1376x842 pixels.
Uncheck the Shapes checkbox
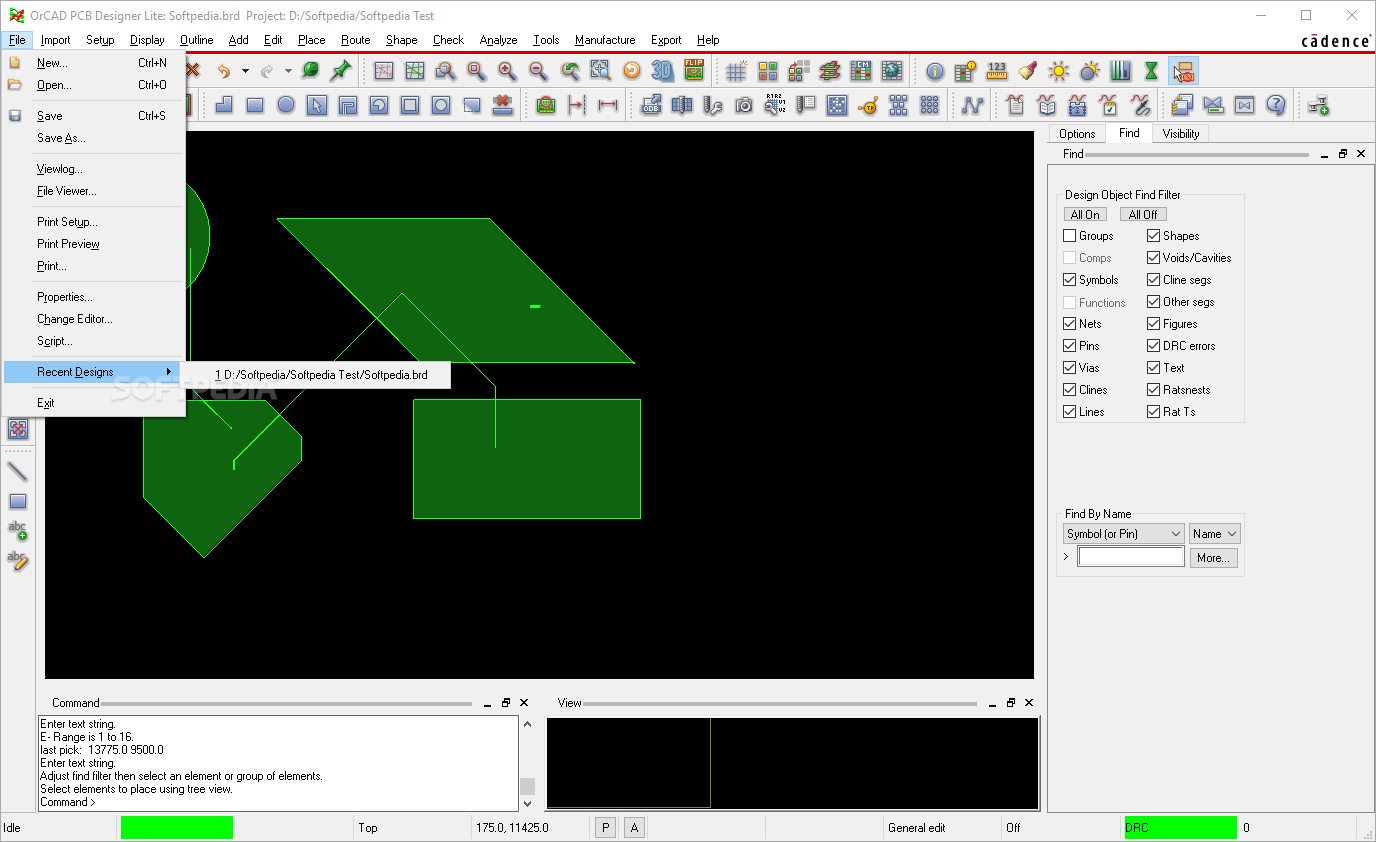(1154, 236)
